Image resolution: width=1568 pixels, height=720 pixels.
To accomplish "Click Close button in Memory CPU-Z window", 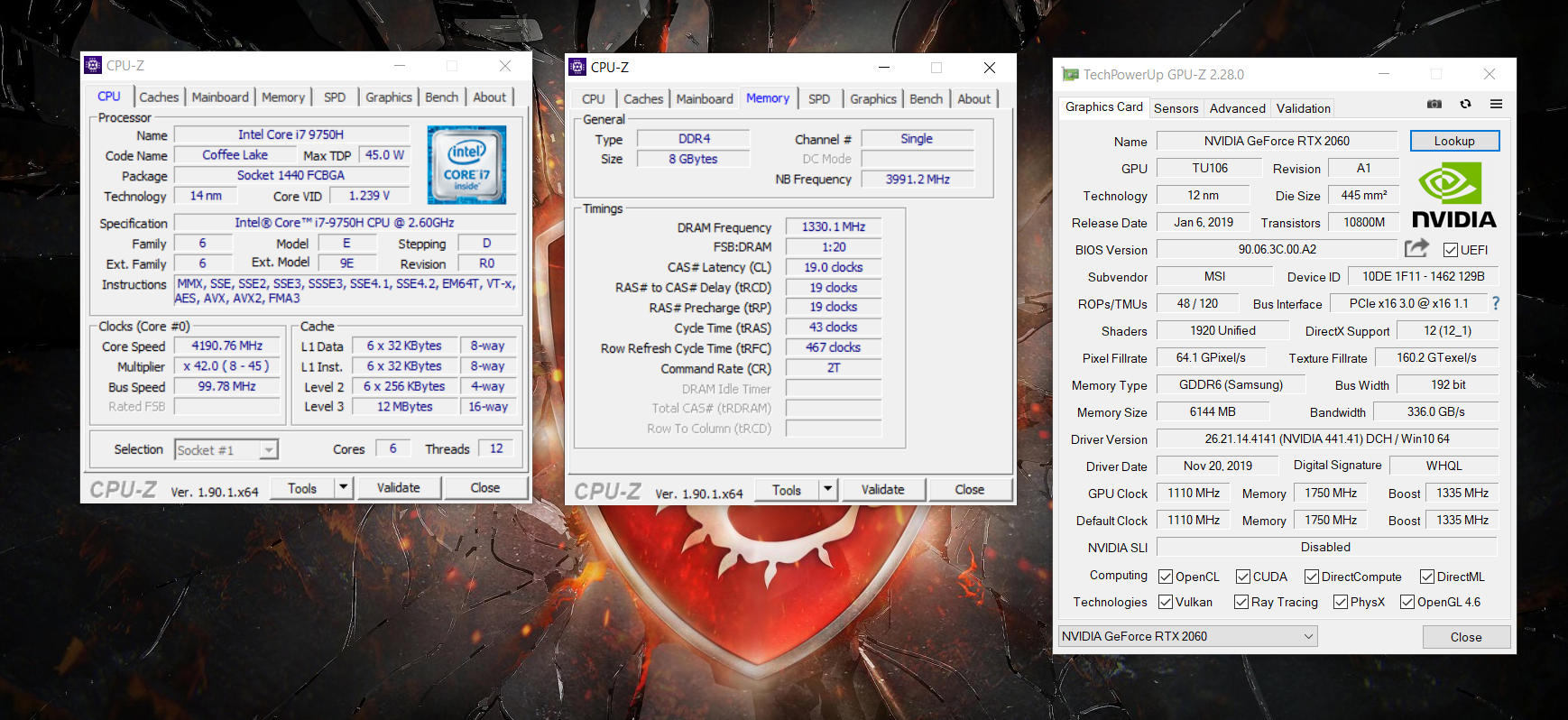I will point(970,490).
